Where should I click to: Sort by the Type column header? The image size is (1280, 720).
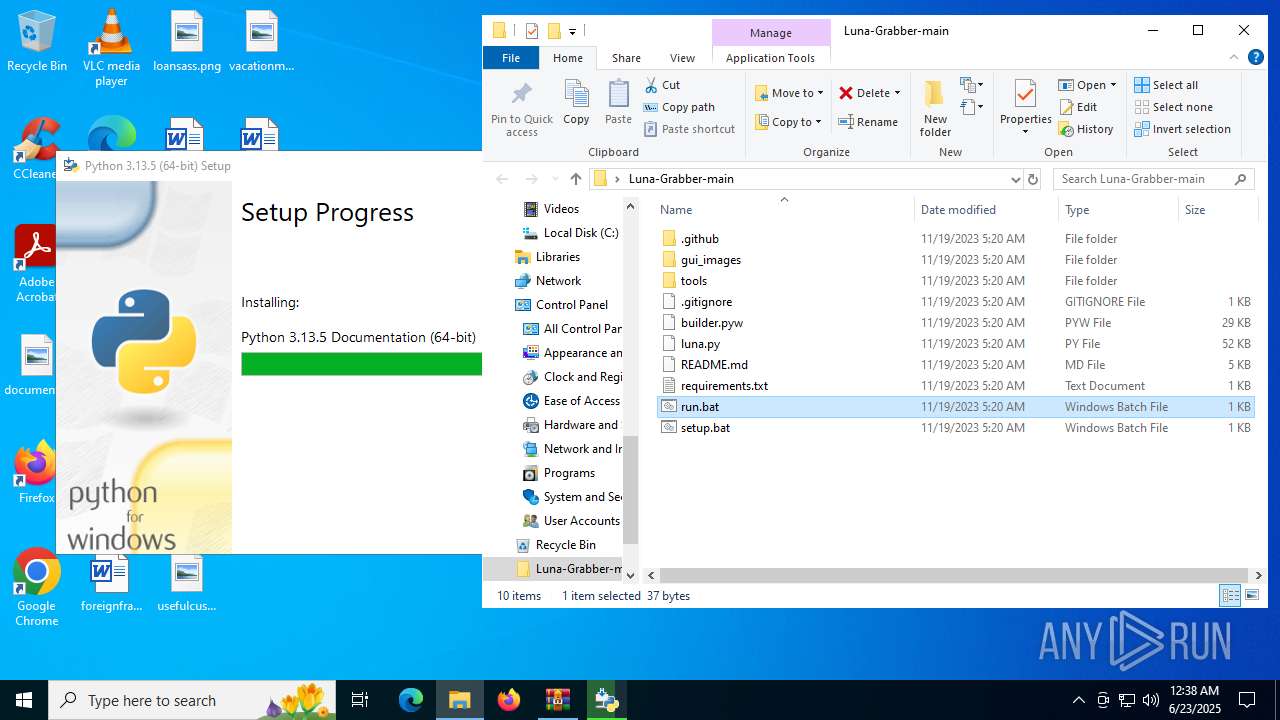(1118, 210)
